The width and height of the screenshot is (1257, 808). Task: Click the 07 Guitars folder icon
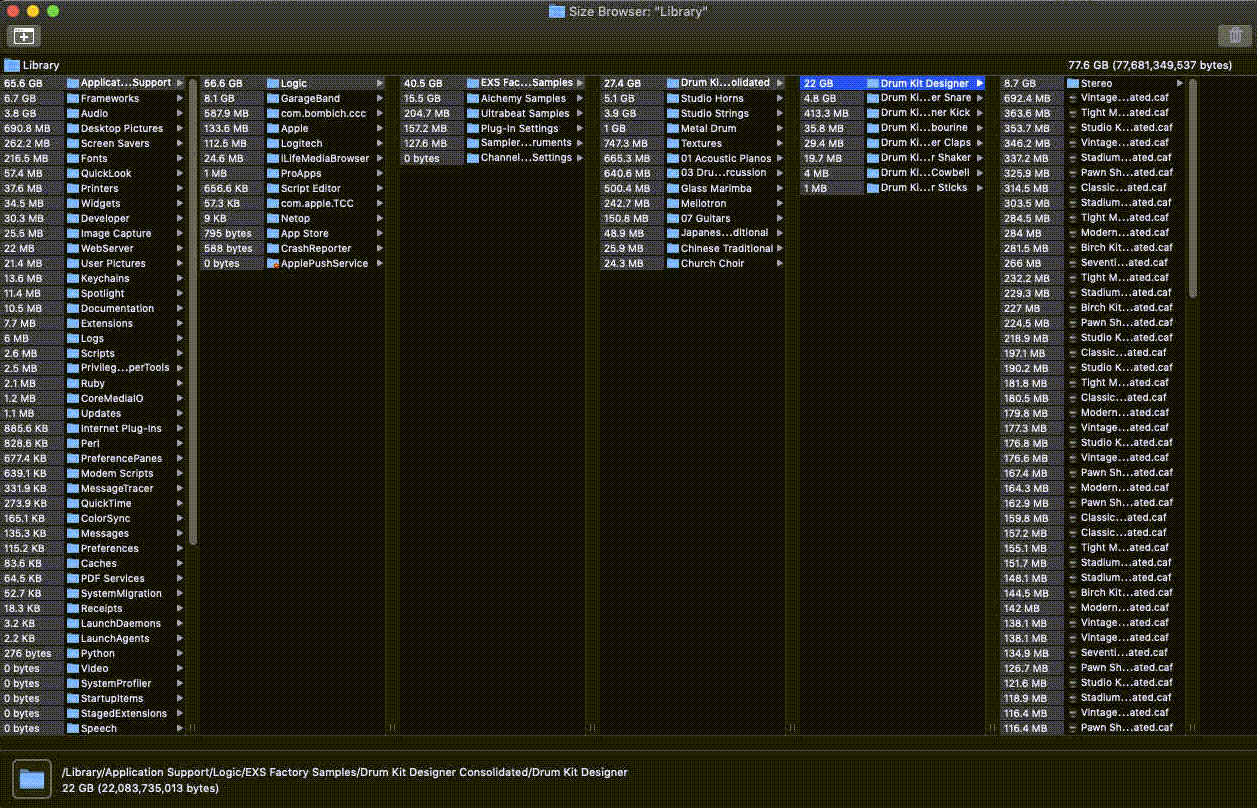pos(673,218)
